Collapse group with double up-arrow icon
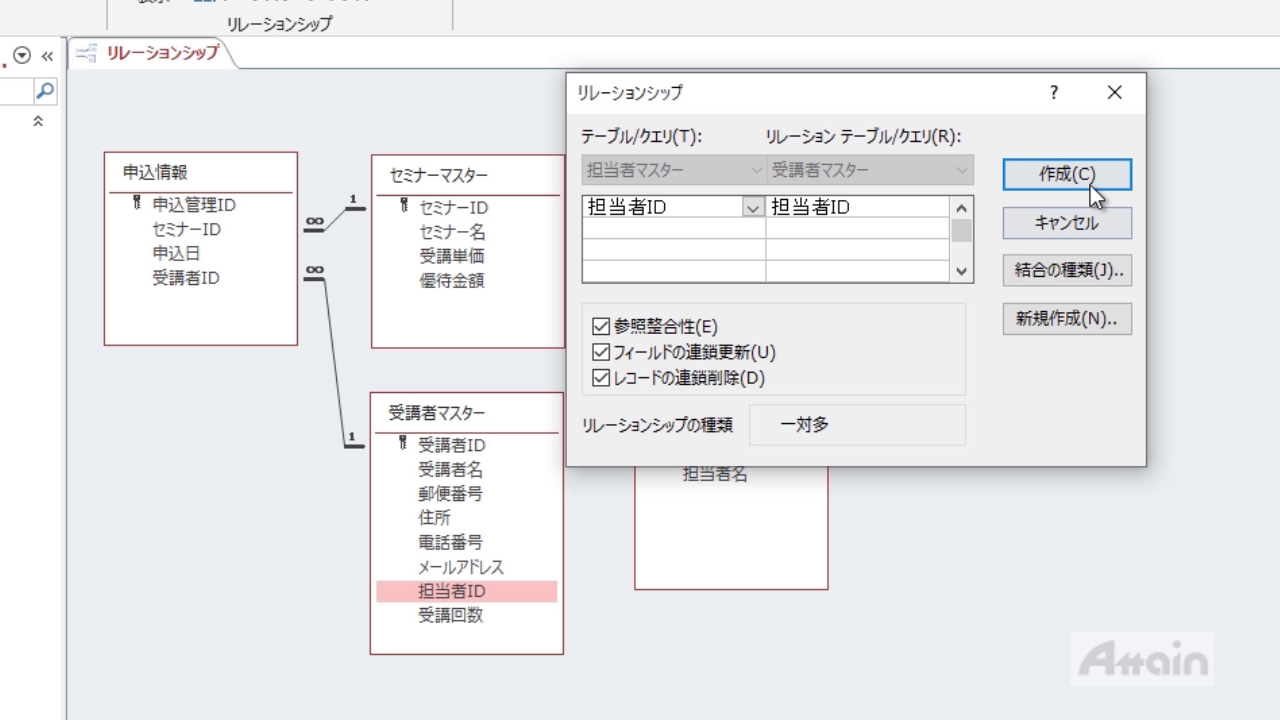The image size is (1280, 720). click(38, 121)
